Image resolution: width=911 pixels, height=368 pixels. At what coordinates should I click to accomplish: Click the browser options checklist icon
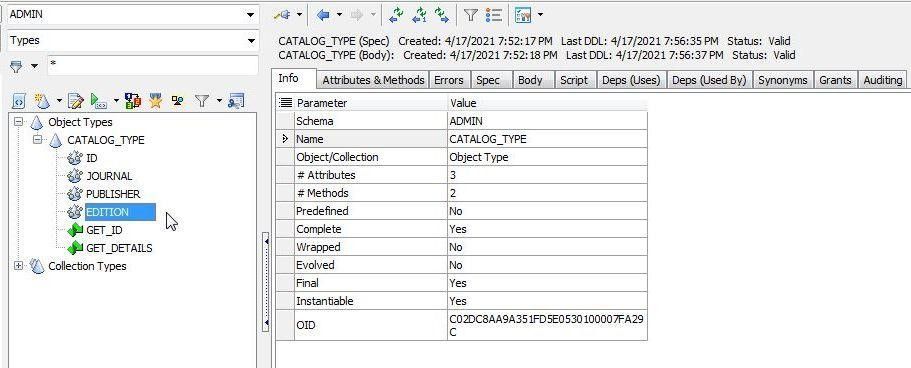pos(523,15)
